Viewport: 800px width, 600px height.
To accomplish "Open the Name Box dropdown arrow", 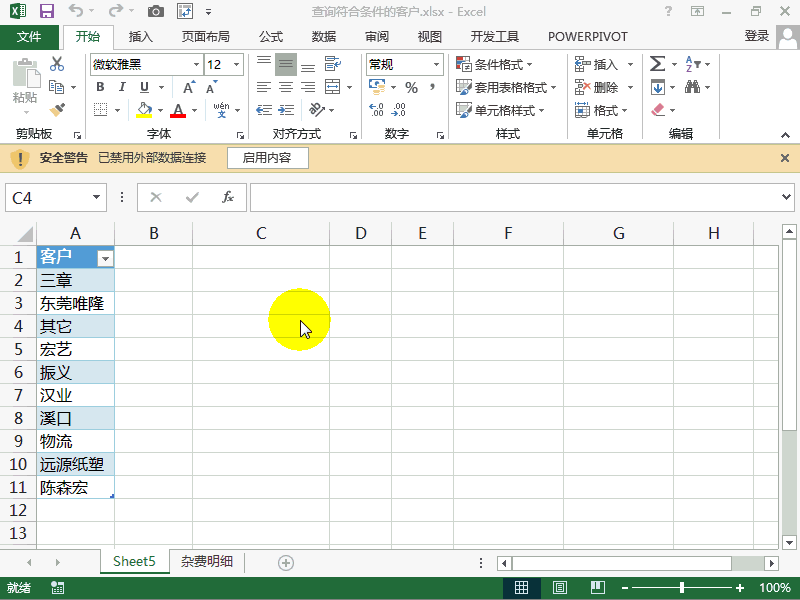I will [96, 197].
